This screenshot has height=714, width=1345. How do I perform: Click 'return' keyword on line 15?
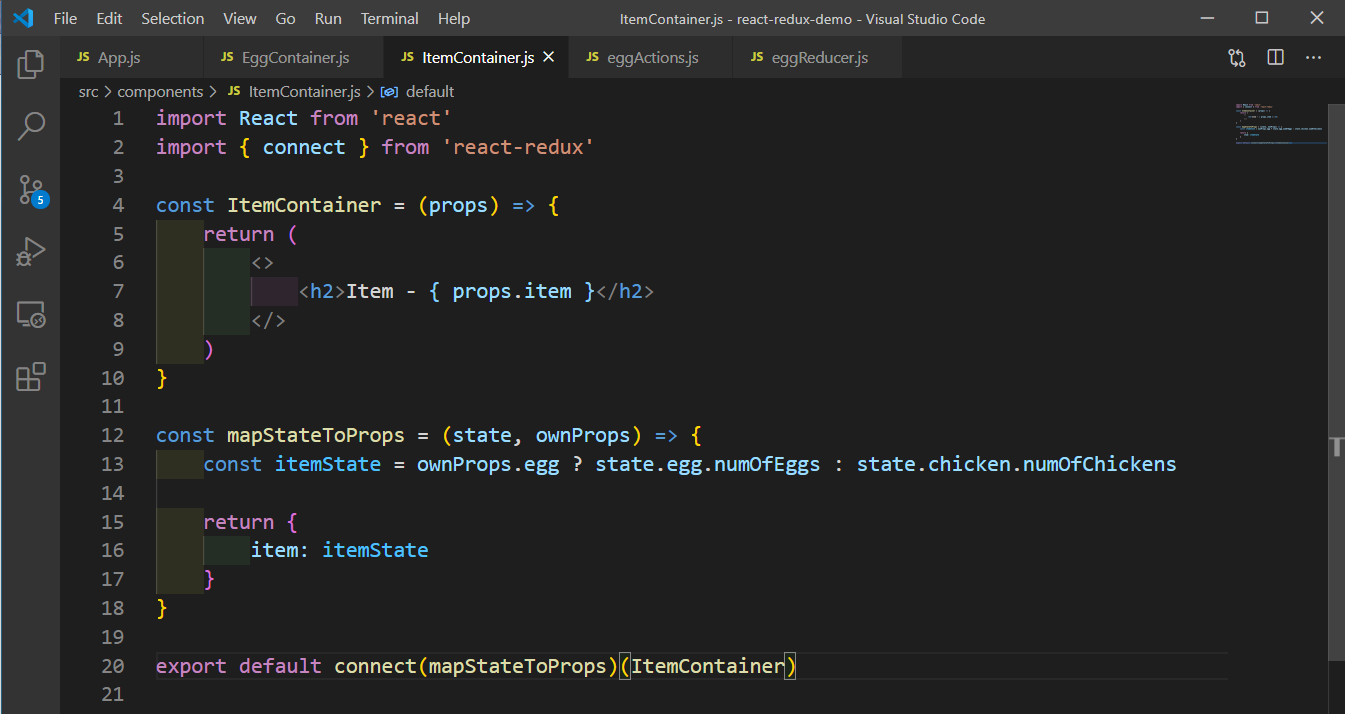click(x=239, y=522)
